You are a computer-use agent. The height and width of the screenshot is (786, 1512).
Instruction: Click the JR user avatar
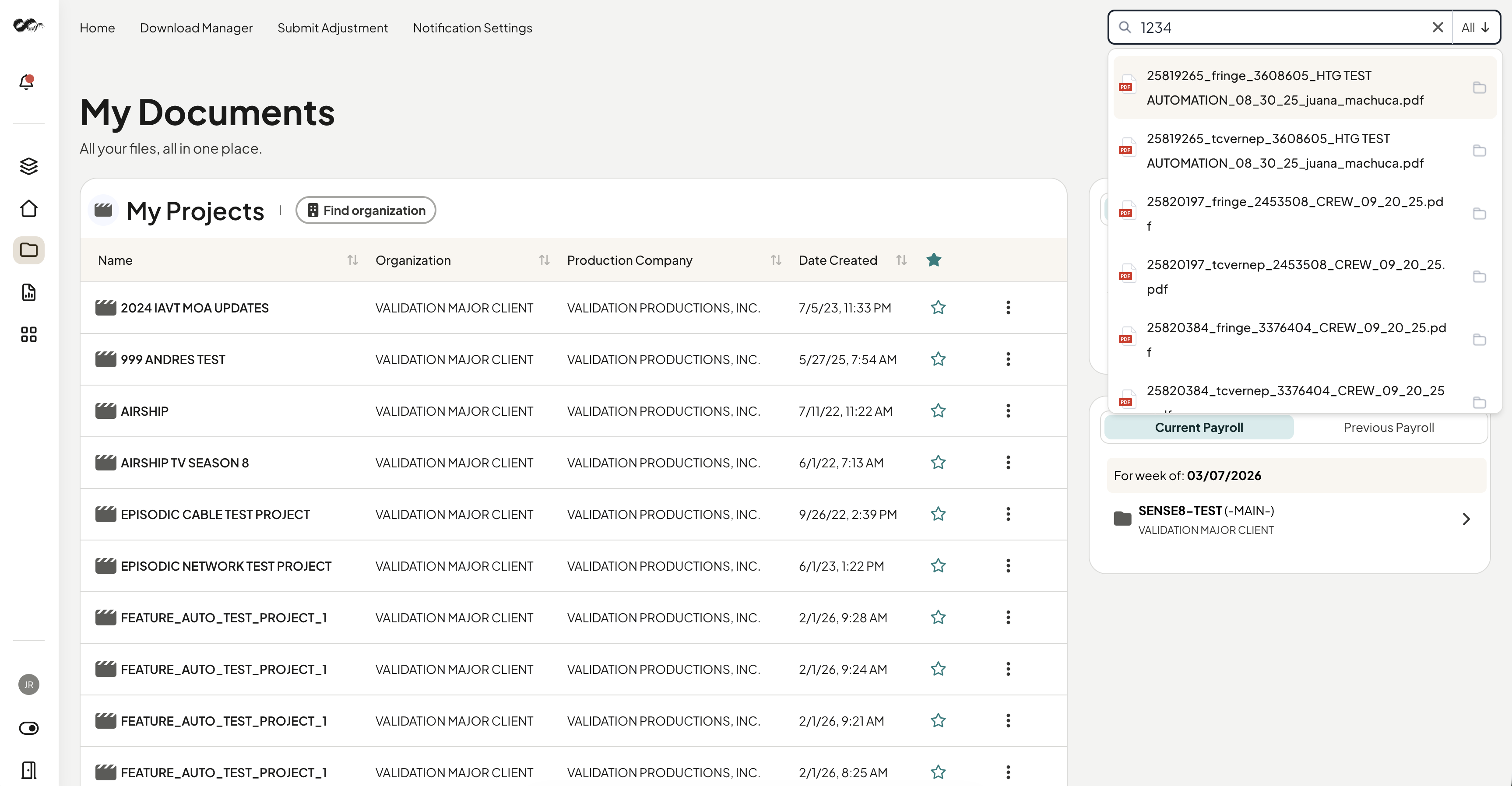(29, 684)
